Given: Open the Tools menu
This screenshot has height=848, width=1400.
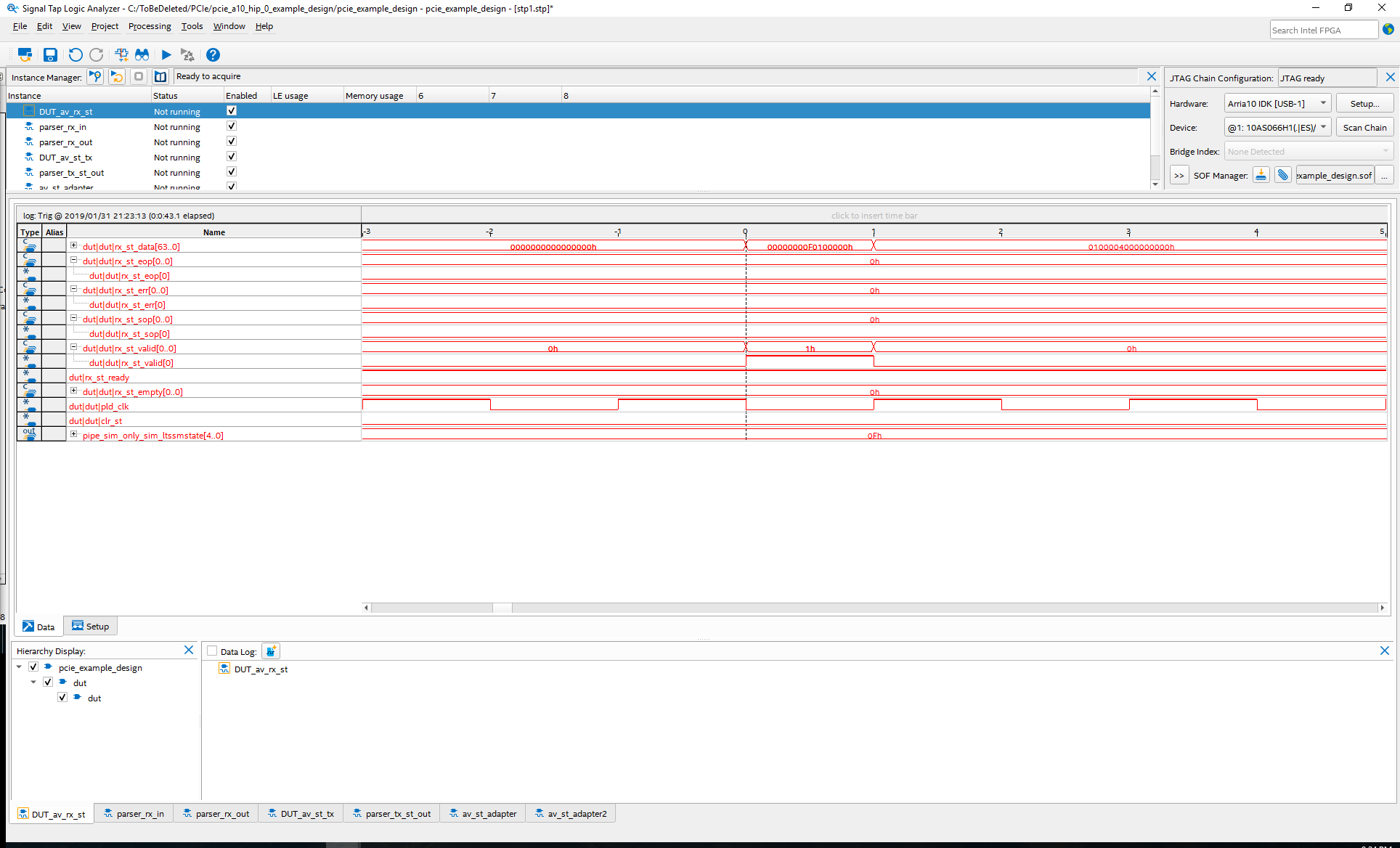Looking at the screenshot, I should (192, 26).
